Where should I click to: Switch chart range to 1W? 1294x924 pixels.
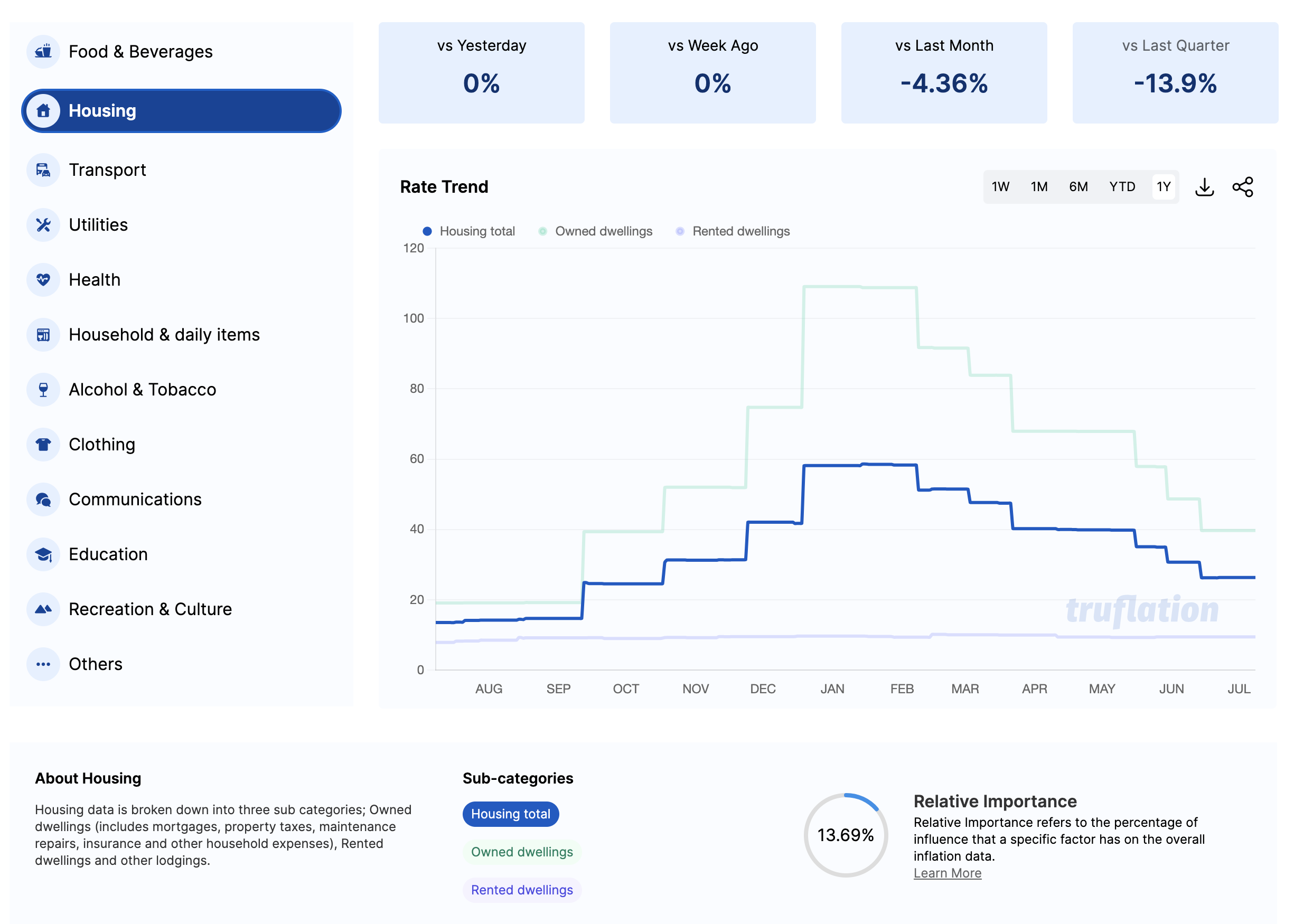pos(1000,186)
